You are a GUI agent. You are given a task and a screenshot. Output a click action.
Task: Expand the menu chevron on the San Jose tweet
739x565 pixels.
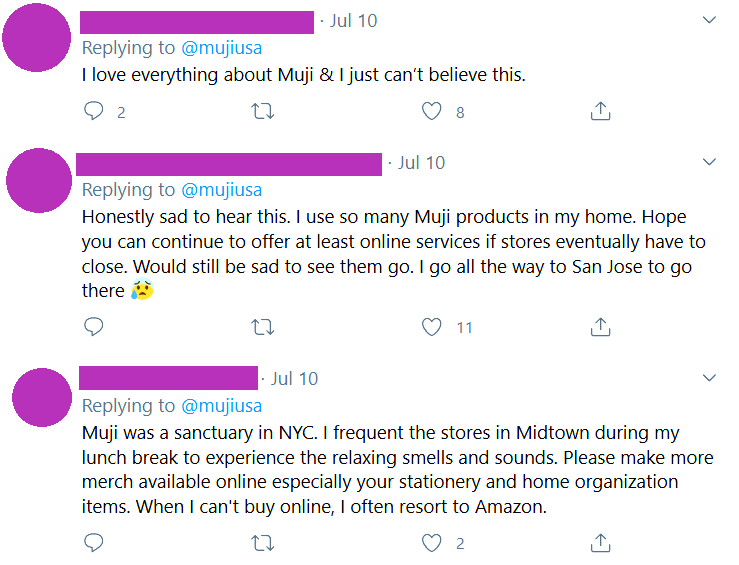pyautogui.click(x=710, y=162)
